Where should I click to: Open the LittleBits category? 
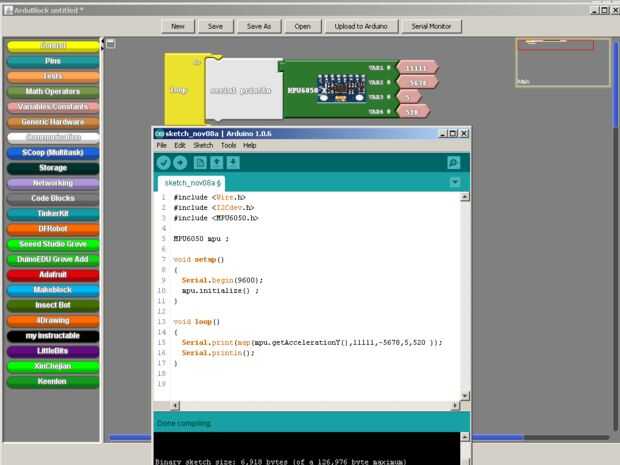click(53, 351)
